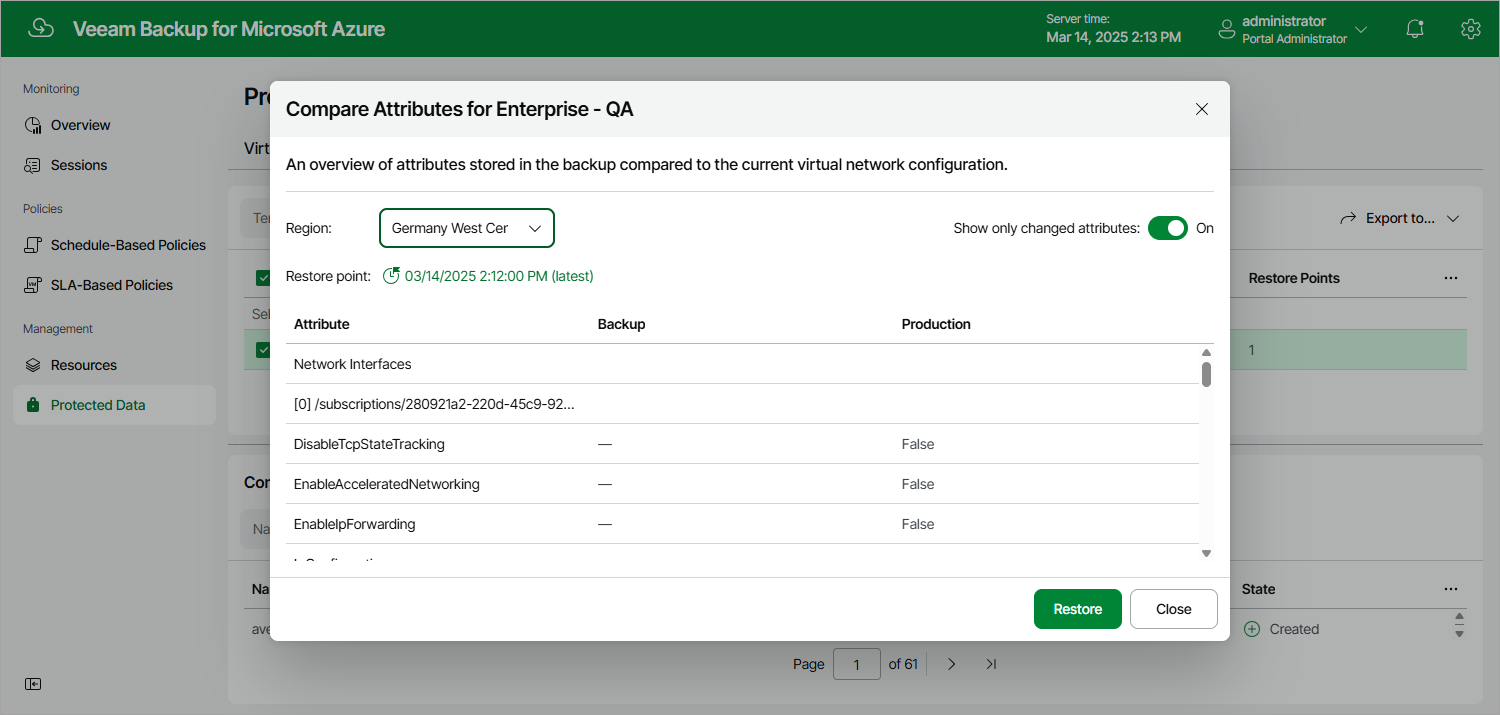Click the Resources layers icon

[33, 365]
